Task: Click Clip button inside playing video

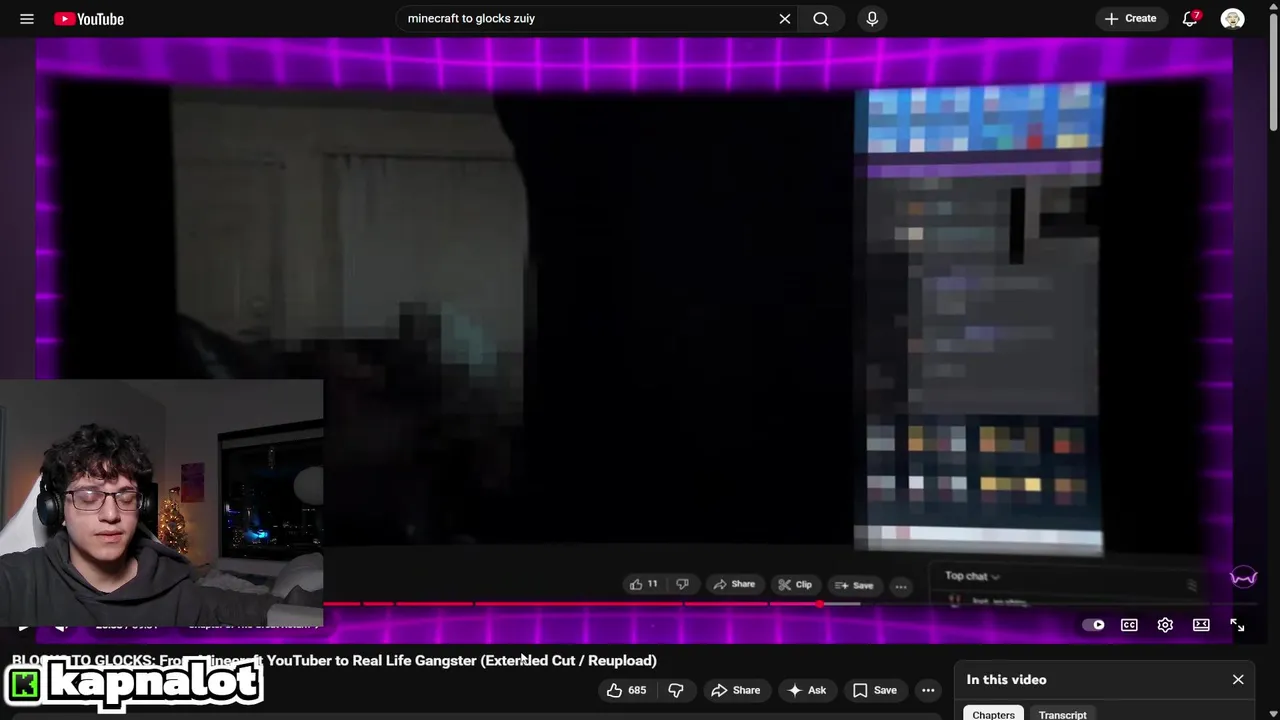Action: [x=795, y=585]
